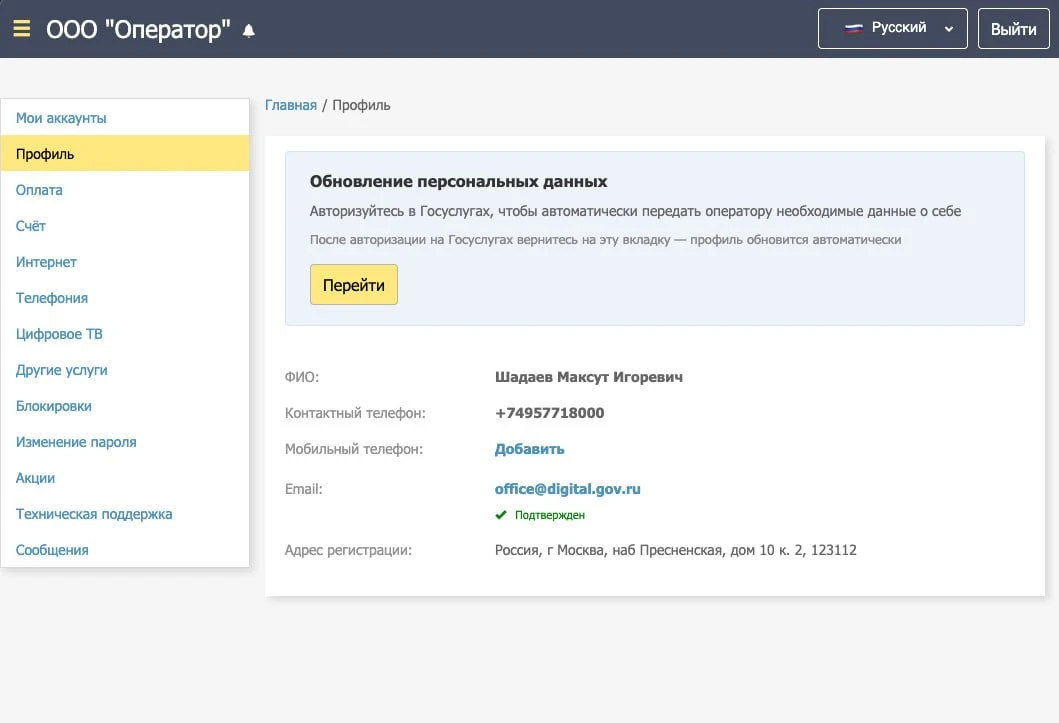Image resolution: width=1059 pixels, height=723 pixels.
Task: Open Акции in sidebar
Action: click(125, 477)
